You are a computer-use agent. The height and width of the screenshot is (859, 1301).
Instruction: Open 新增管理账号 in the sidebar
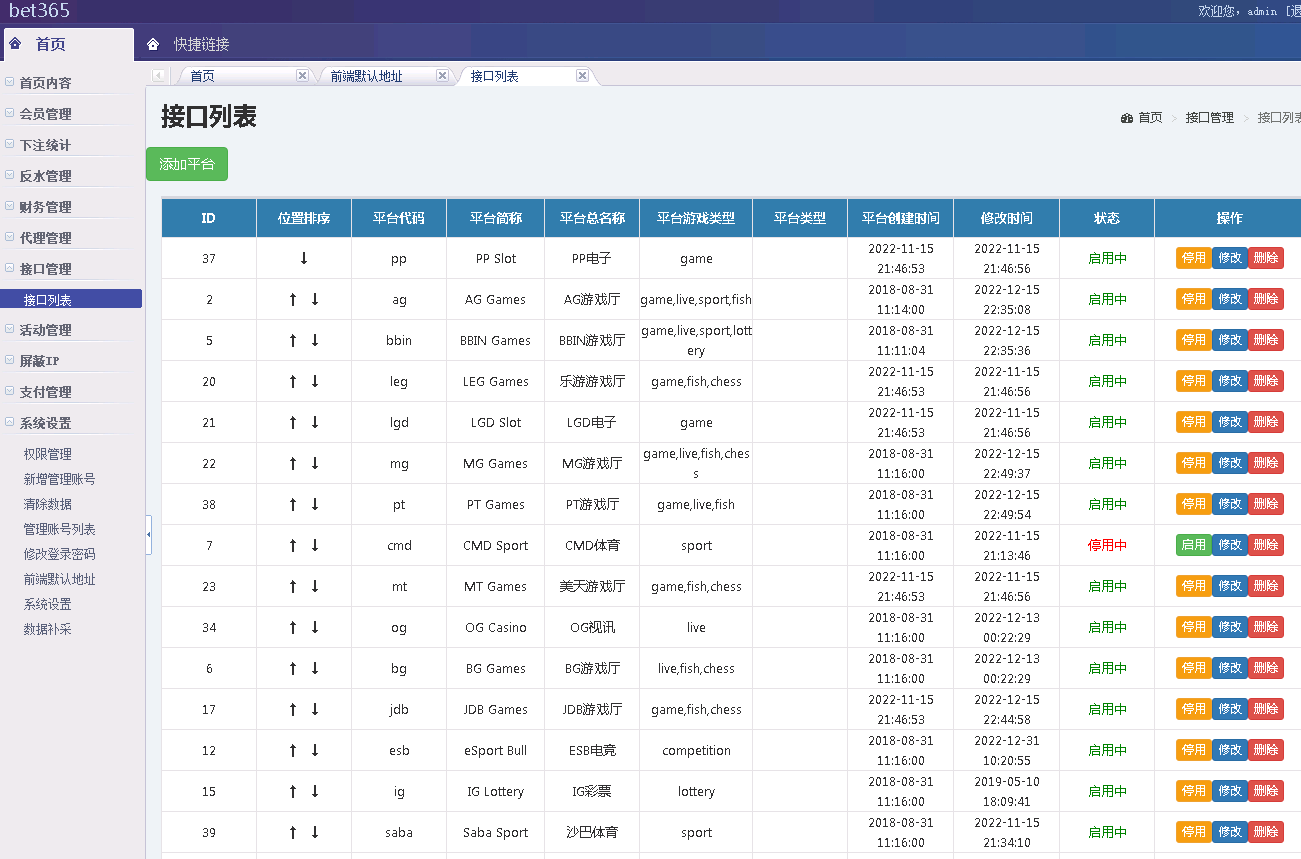point(60,479)
